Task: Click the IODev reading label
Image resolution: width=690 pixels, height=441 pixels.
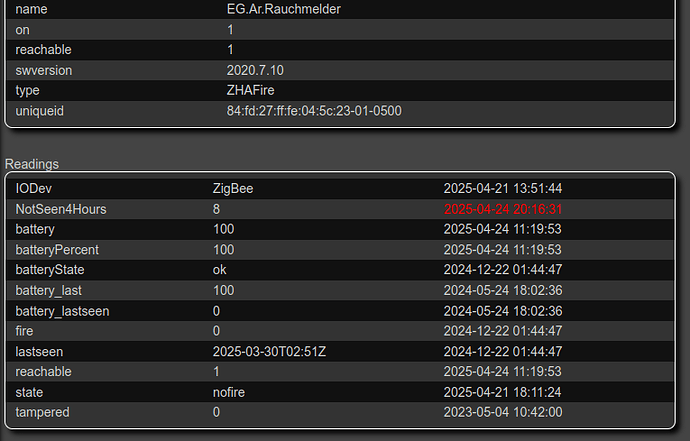Action: click(33, 188)
